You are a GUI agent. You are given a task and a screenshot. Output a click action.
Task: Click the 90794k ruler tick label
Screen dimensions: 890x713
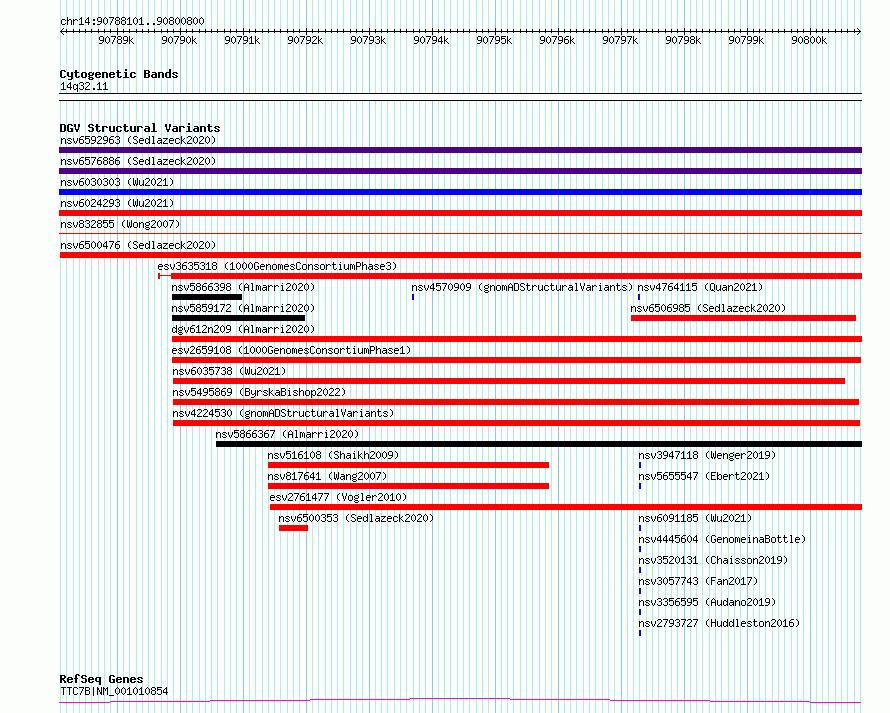(431, 40)
